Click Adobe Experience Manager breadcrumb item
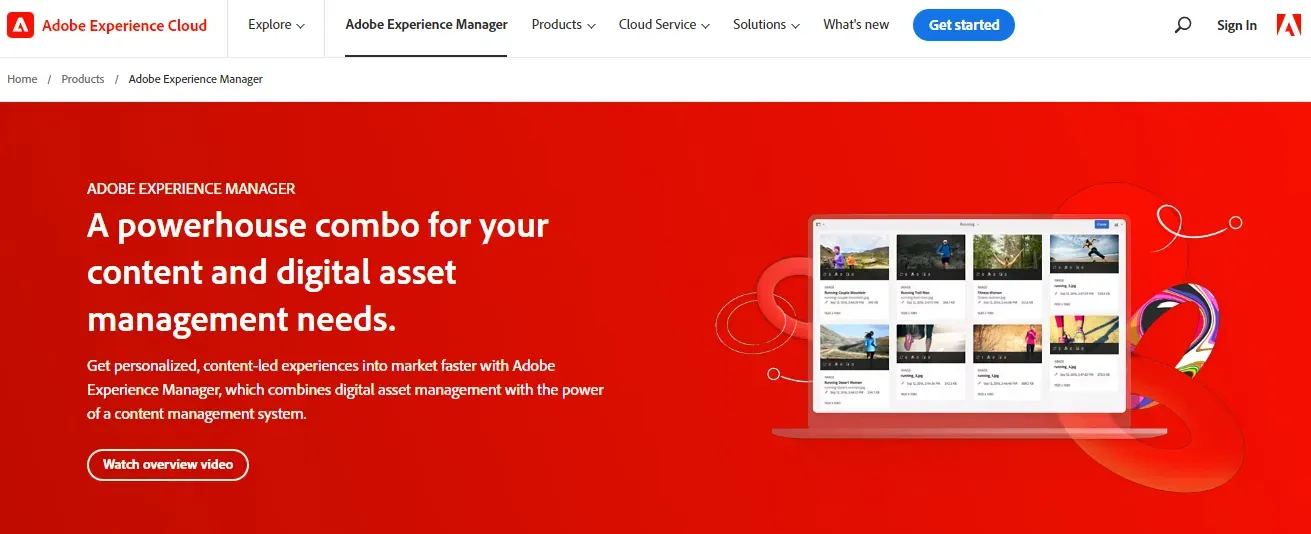1311x534 pixels. [x=196, y=79]
